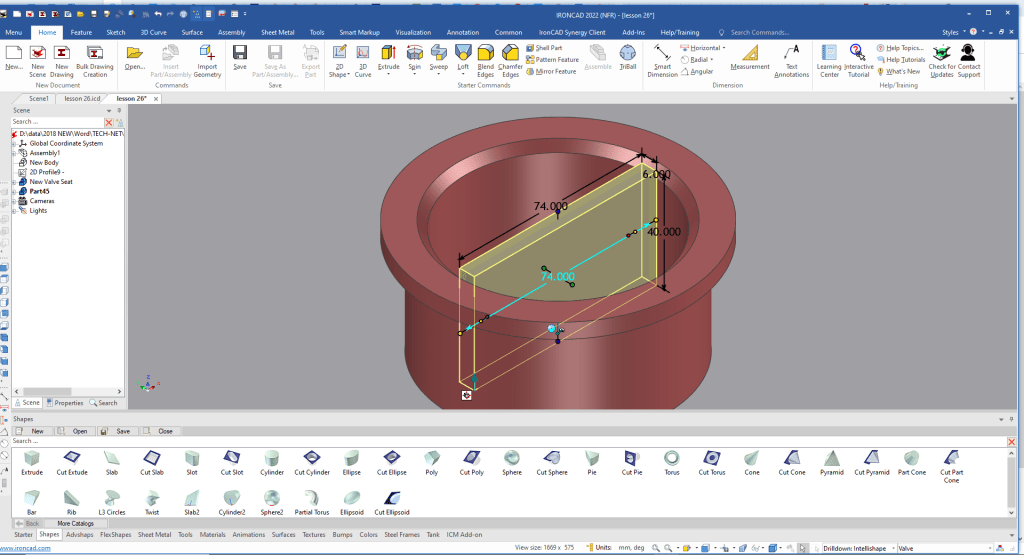Switch to the Sheet Metal ribbon tab
This screenshot has width=1024, height=555.
pos(278,32)
